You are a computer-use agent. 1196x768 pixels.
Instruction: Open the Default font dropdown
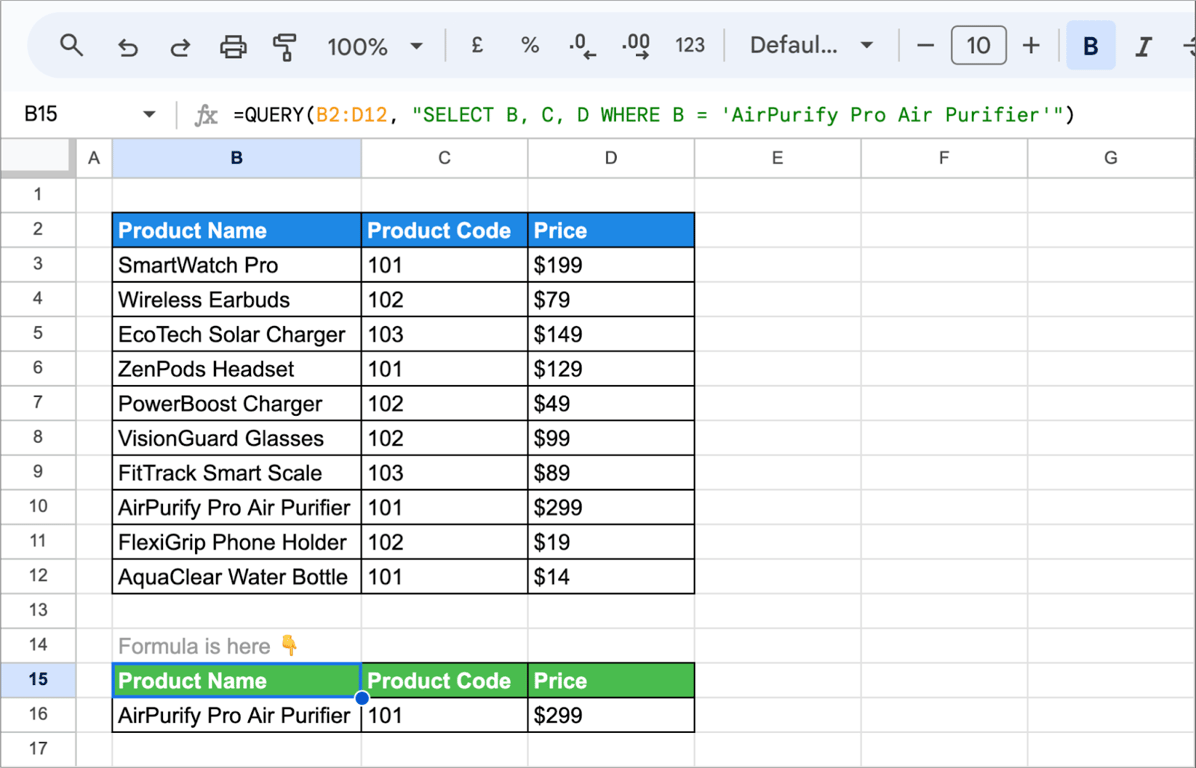(811, 46)
